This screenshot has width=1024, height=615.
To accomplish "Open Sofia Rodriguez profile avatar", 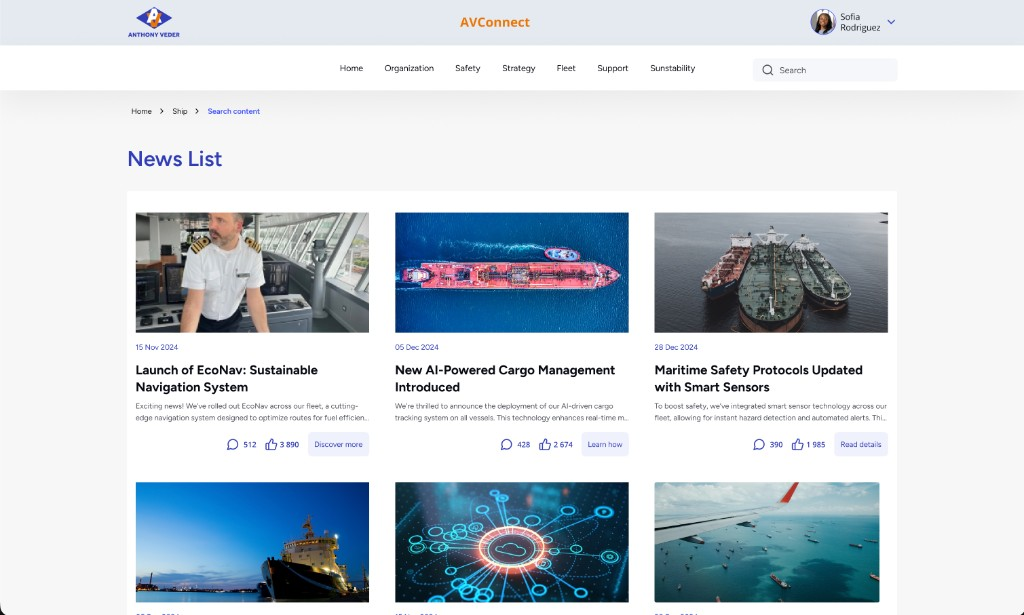I will [823, 22].
